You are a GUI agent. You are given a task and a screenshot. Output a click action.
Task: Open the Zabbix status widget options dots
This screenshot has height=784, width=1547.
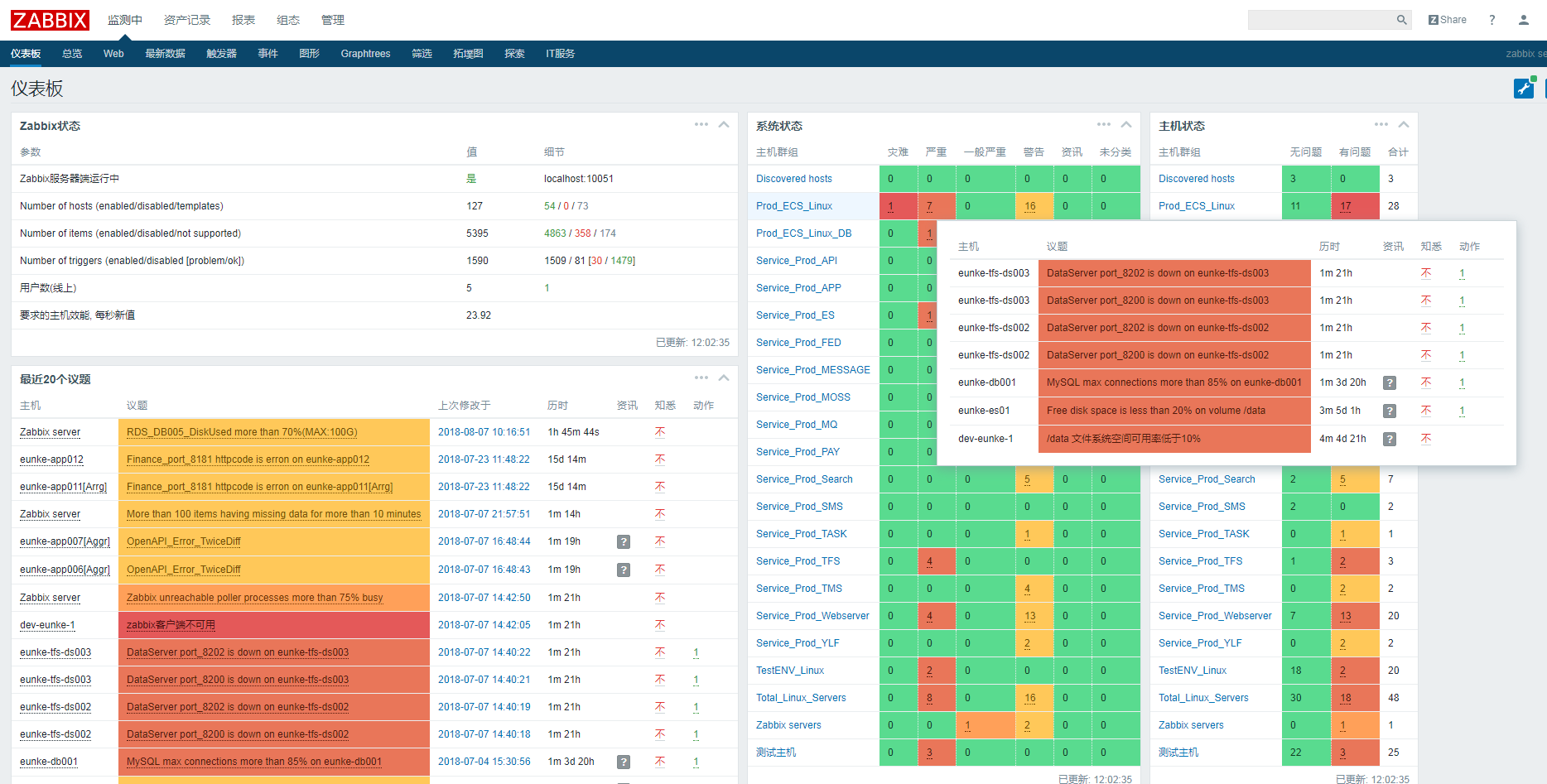tap(701, 124)
